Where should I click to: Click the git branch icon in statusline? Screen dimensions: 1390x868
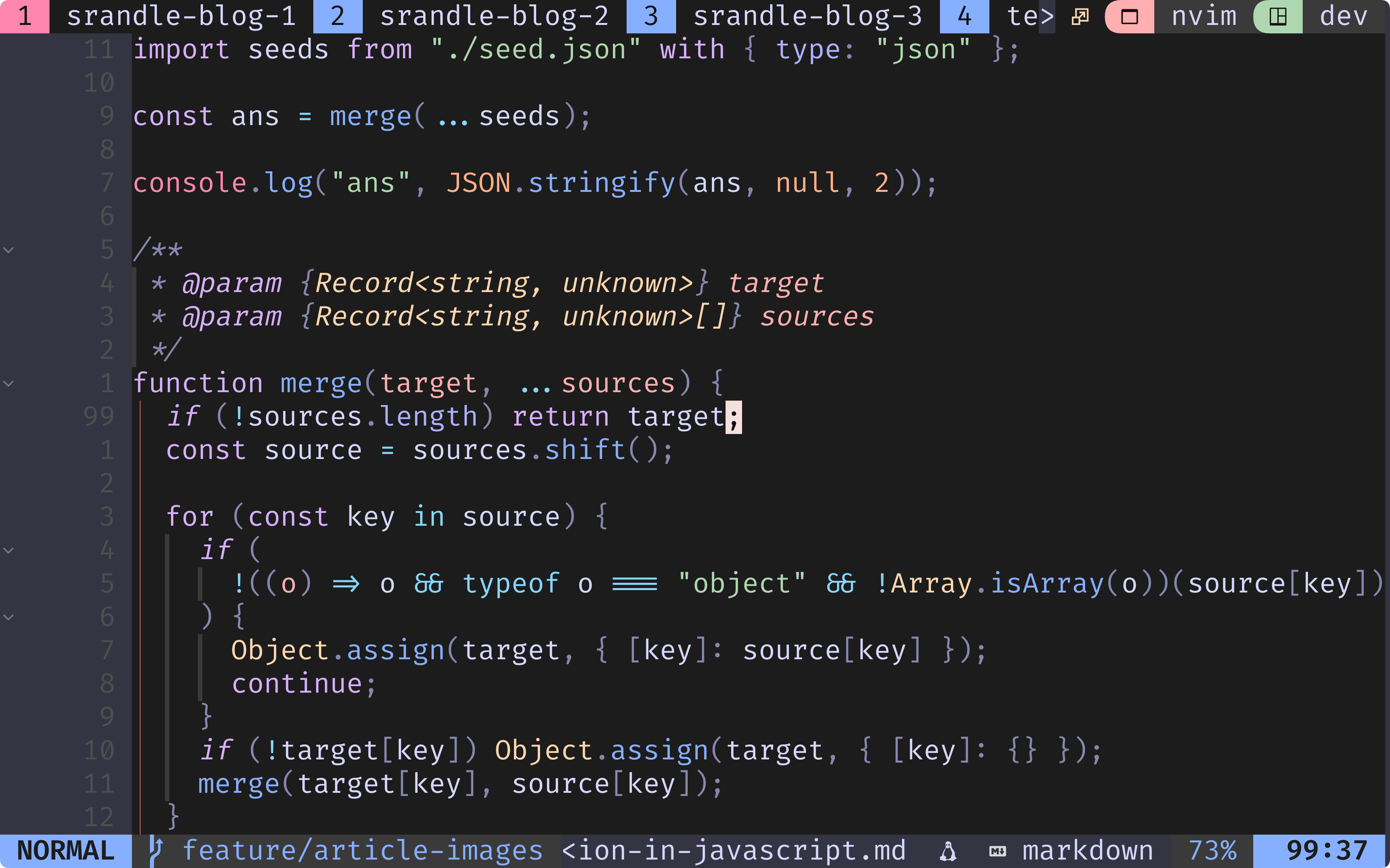pyautogui.click(x=156, y=851)
